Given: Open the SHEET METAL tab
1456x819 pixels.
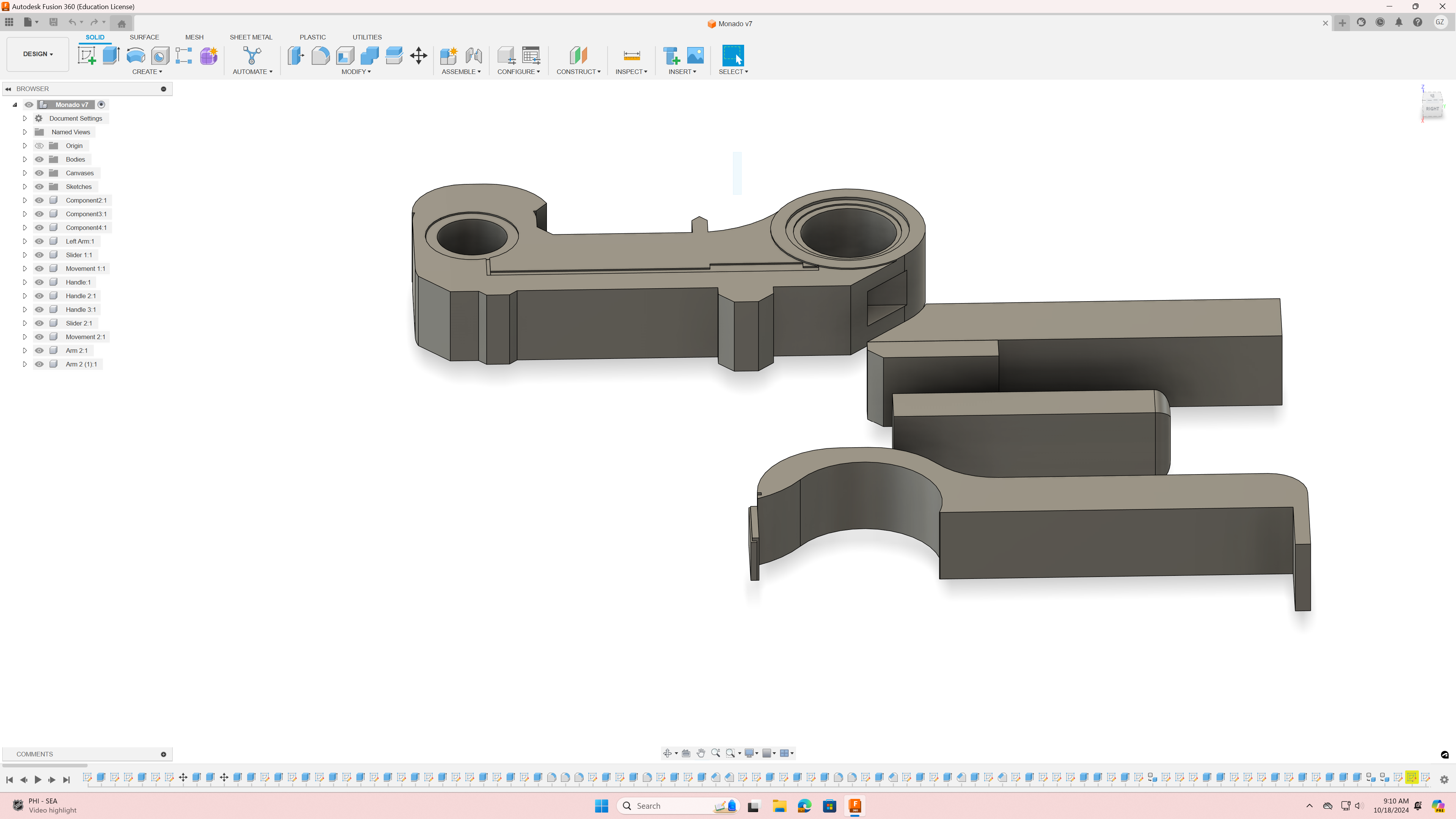Looking at the screenshot, I should click(250, 37).
